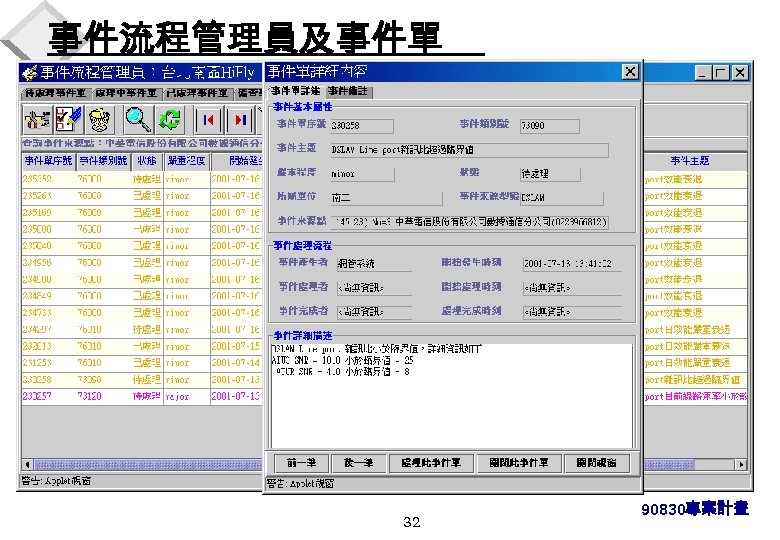Image resolution: width=780 pixels, height=540 pixels.
Task: Click 狀態 column header
Action: (147, 161)
